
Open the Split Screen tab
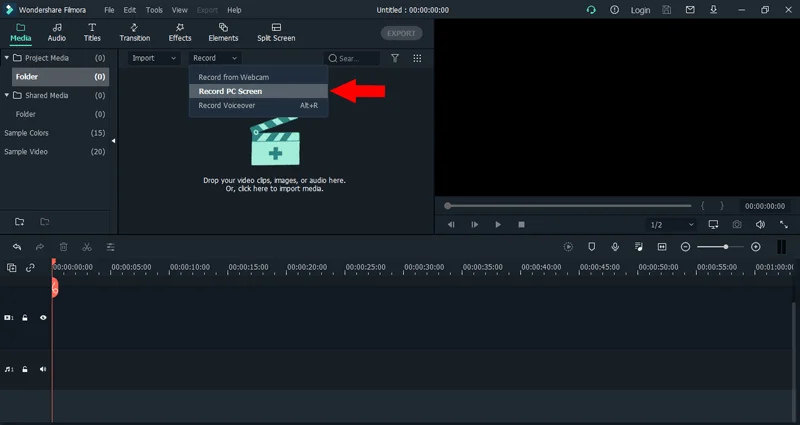coord(276,32)
